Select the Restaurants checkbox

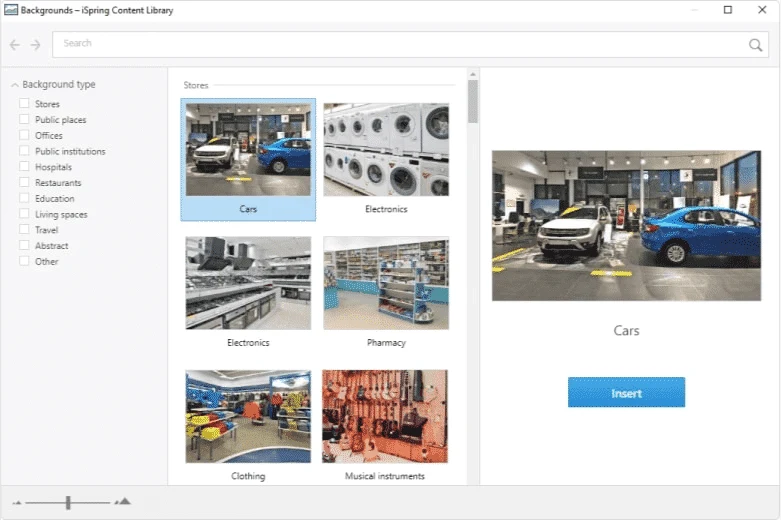coord(24,182)
